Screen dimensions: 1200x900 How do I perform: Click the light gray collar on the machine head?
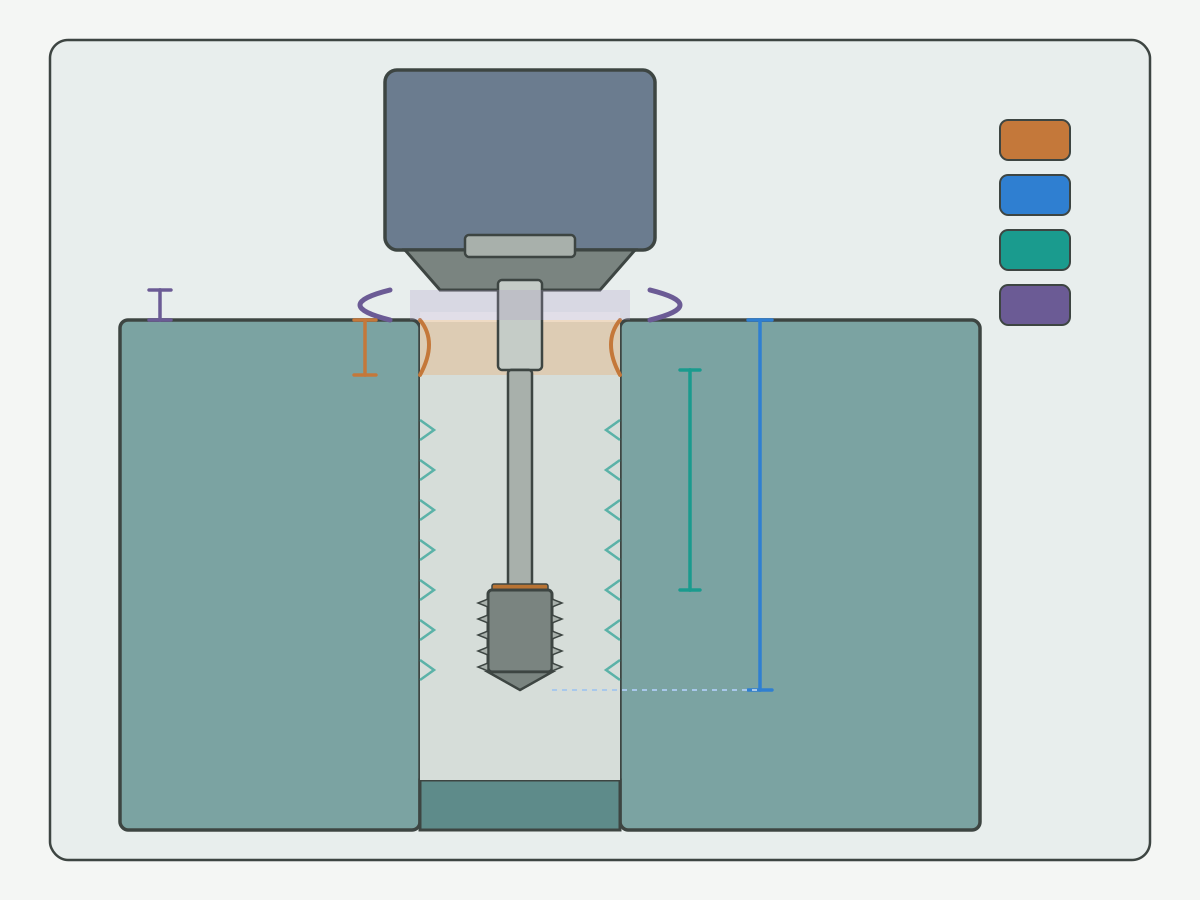[520, 246]
